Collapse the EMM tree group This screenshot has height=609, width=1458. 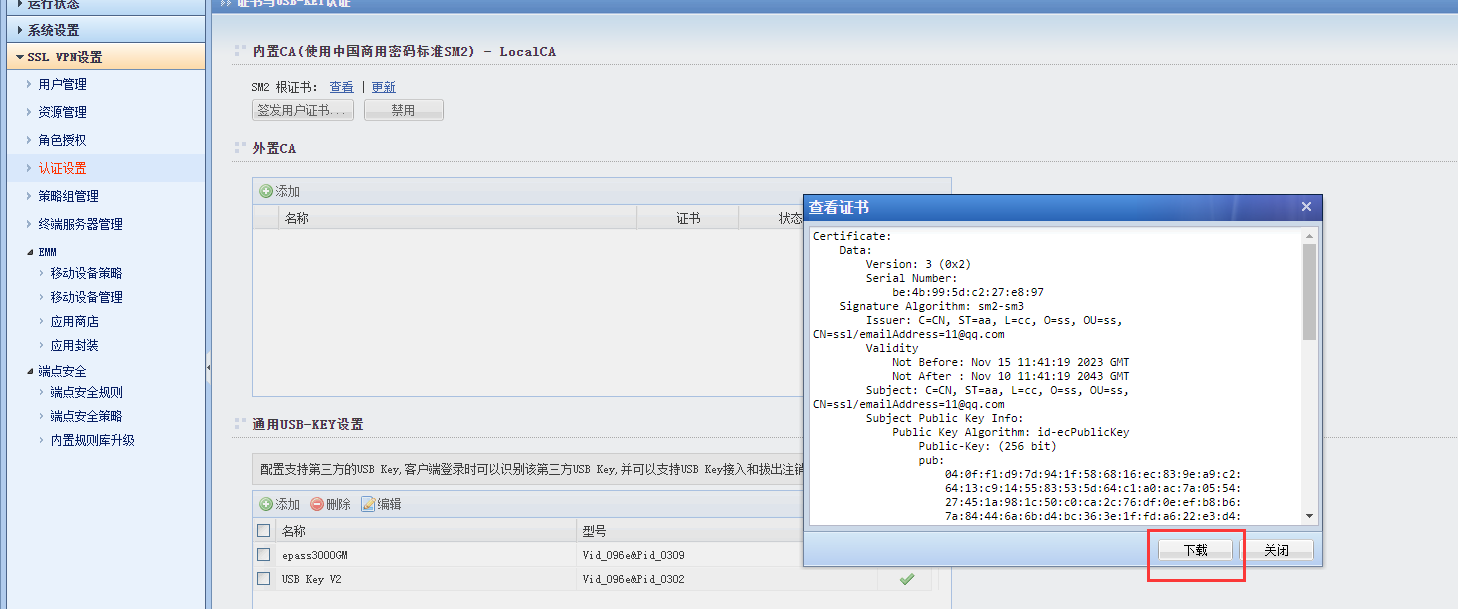[x=29, y=252]
